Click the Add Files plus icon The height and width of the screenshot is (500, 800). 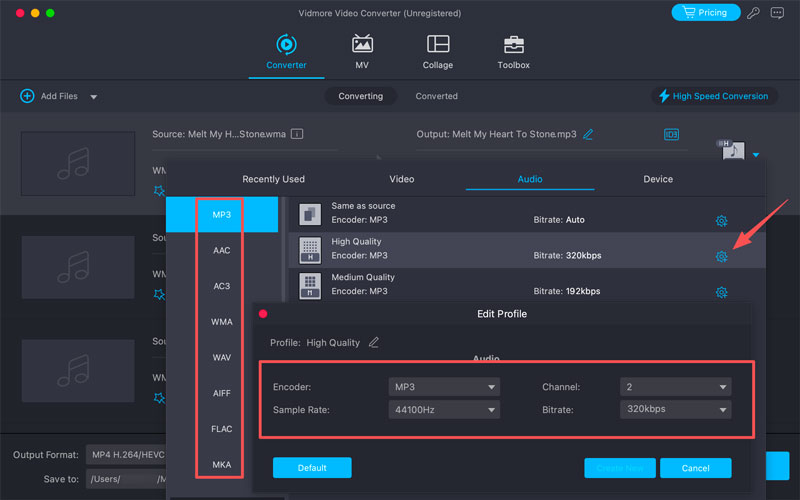(x=27, y=96)
